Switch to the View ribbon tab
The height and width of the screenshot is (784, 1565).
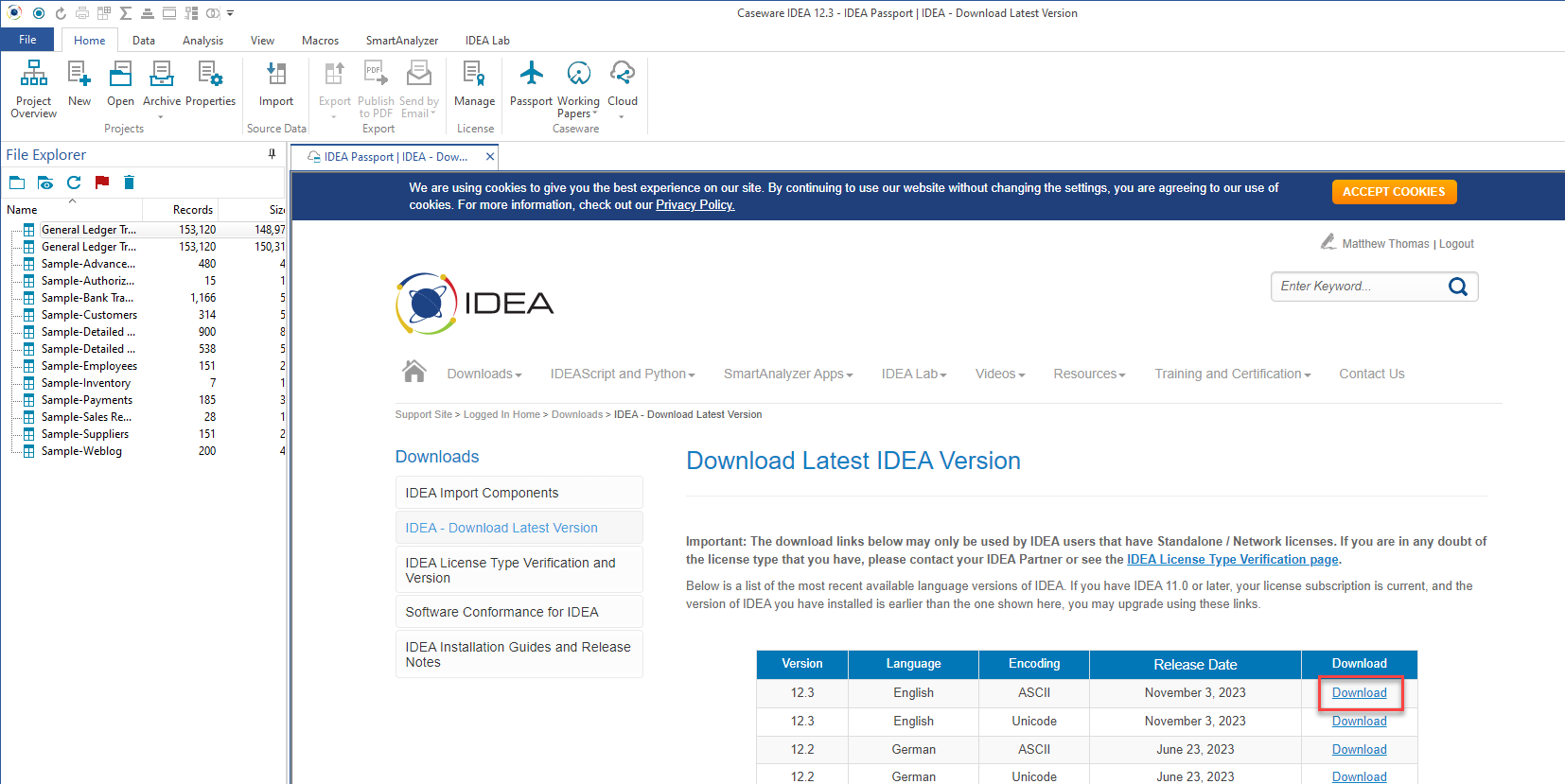tap(262, 41)
